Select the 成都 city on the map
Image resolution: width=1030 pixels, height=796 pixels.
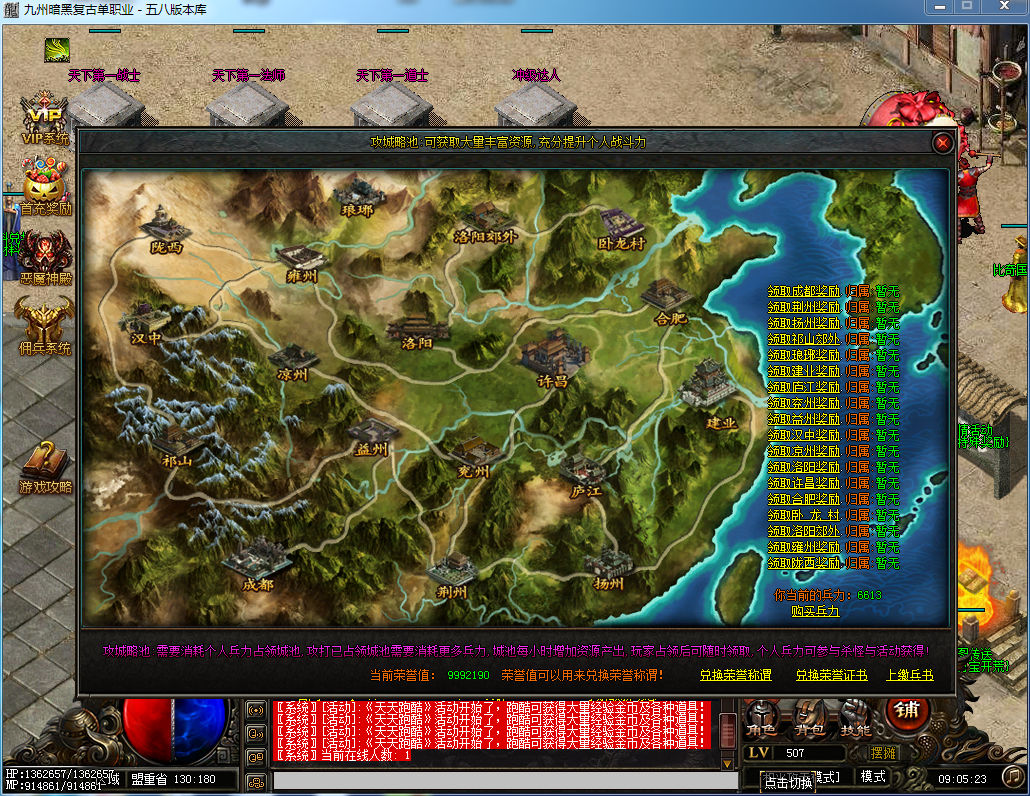[x=258, y=565]
